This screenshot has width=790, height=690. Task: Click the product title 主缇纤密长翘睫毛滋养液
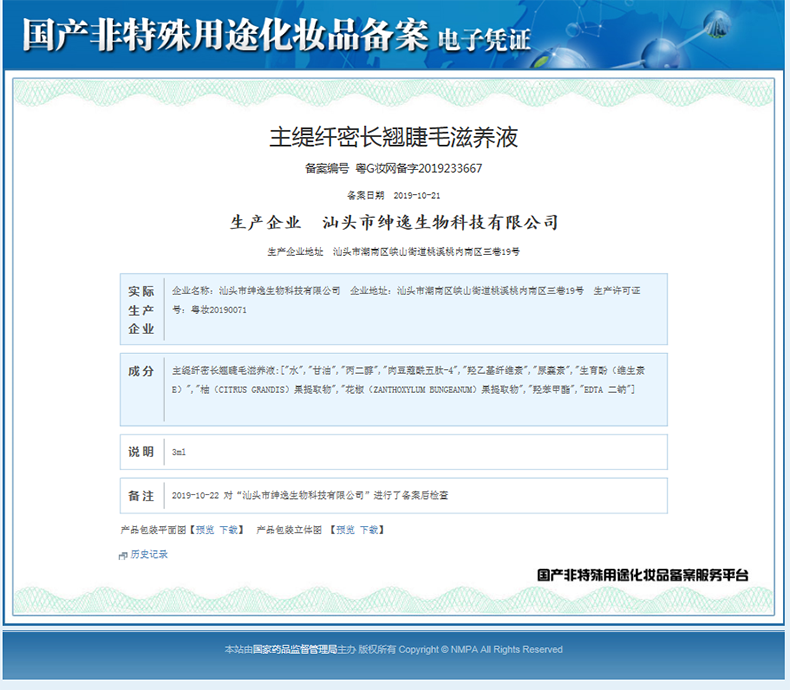393,137
